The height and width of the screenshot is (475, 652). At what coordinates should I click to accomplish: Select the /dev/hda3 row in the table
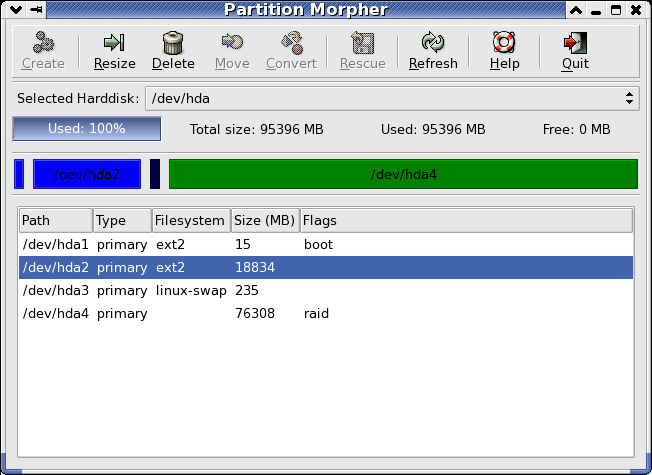pos(326,290)
